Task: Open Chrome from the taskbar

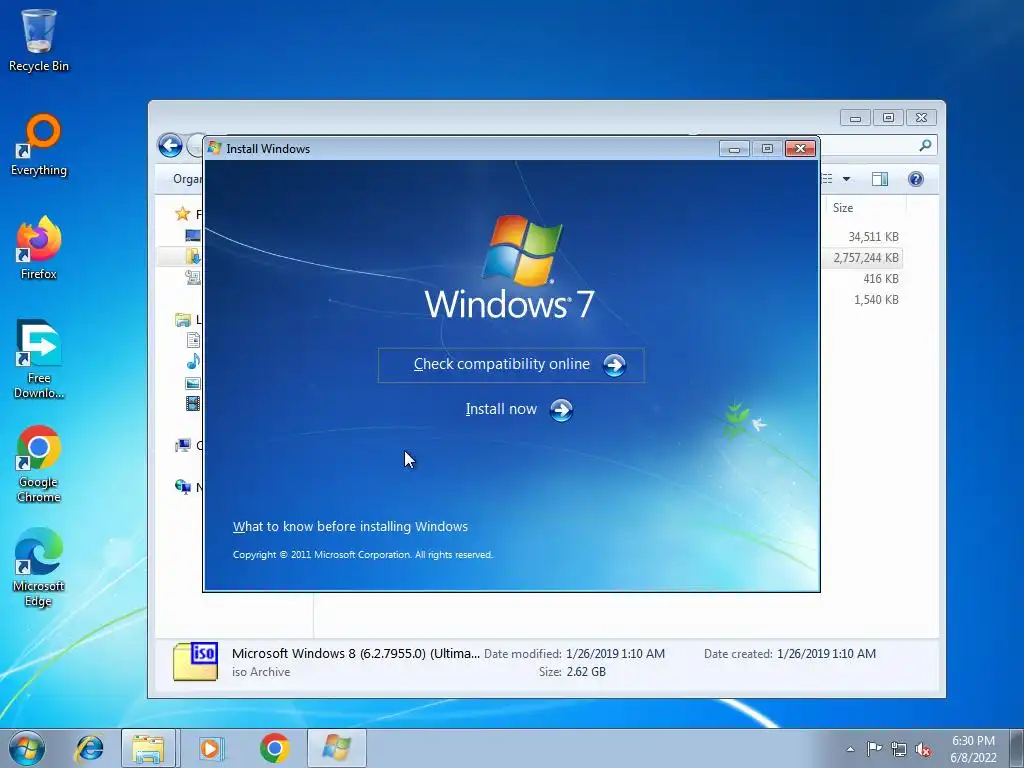Action: [274, 748]
